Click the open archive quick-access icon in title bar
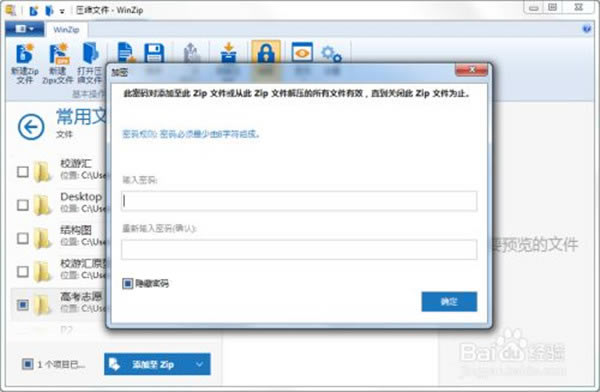The width and height of the screenshot is (600, 392). [49, 11]
